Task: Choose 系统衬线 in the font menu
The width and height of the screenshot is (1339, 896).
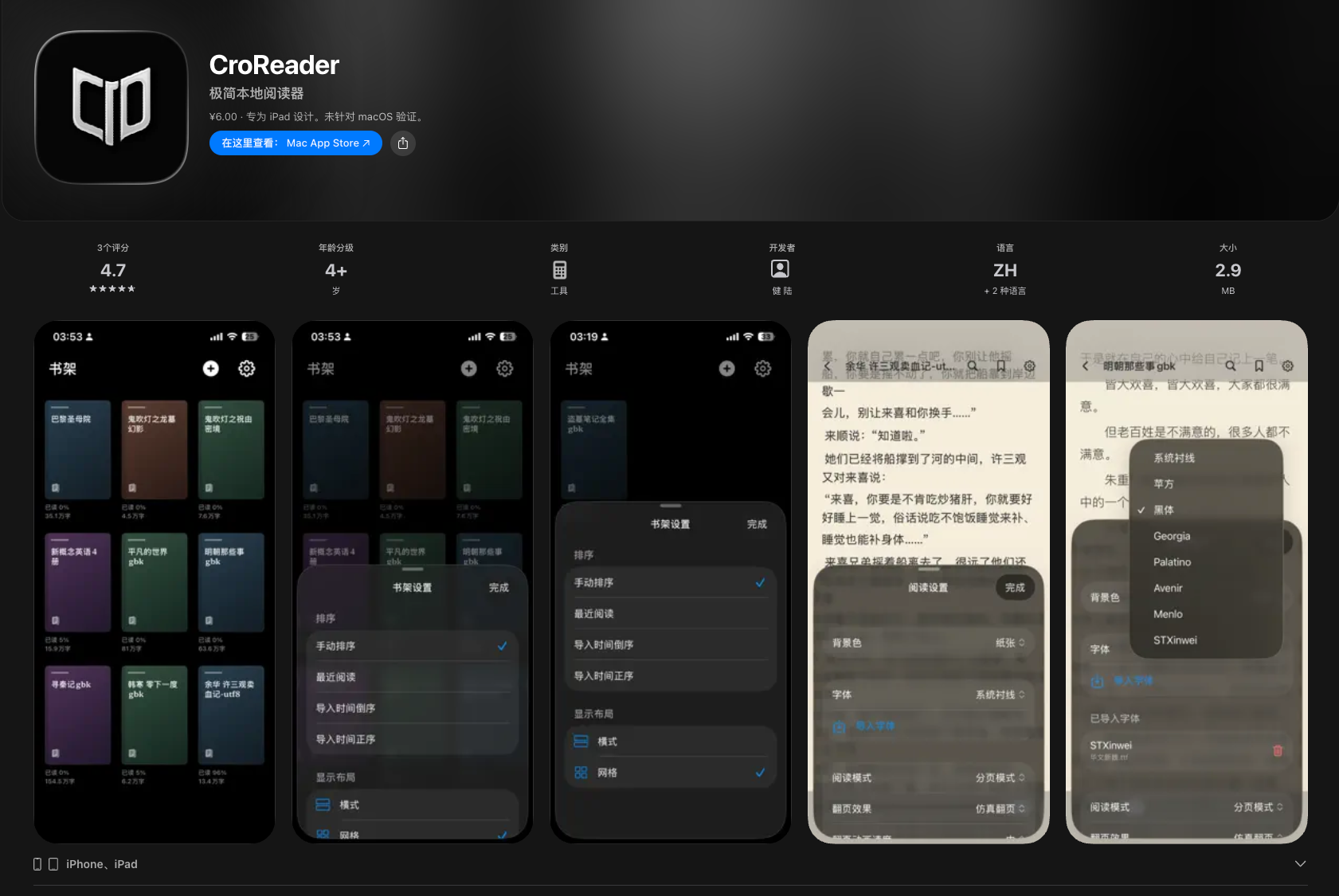Action: (x=1206, y=458)
